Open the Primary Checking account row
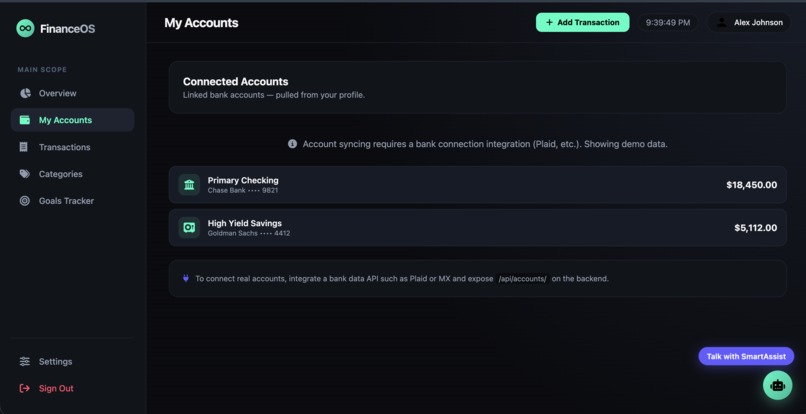806x414 pixels. [478, 185]
